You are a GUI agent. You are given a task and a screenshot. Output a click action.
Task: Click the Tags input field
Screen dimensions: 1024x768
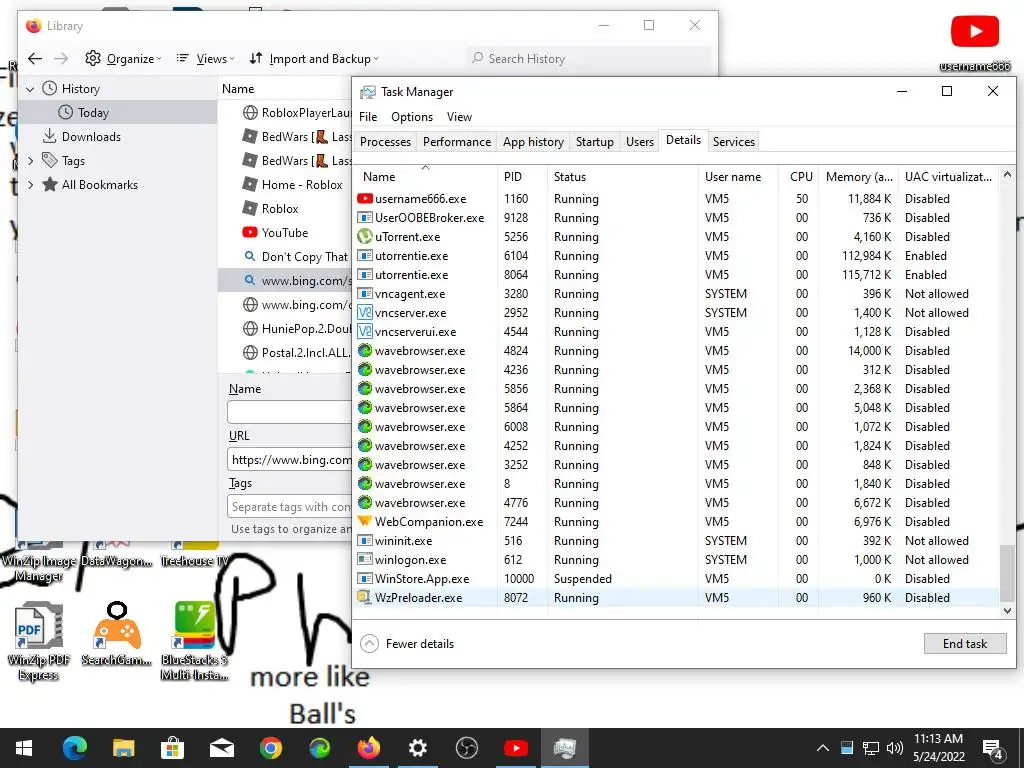coord(290,507)
